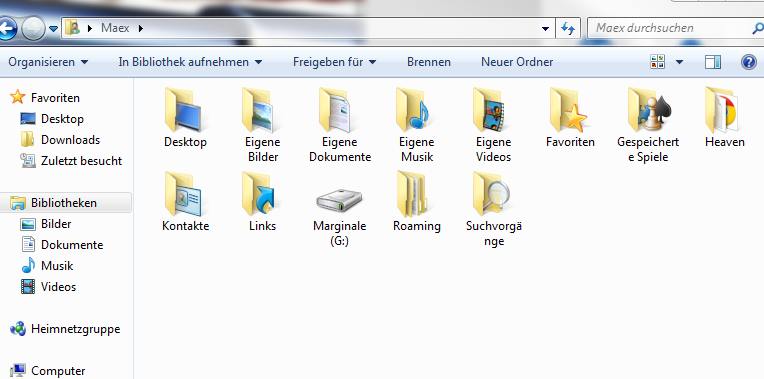Open the Organisieren menu
The image size is (764, 379).
tap(48, 62)
